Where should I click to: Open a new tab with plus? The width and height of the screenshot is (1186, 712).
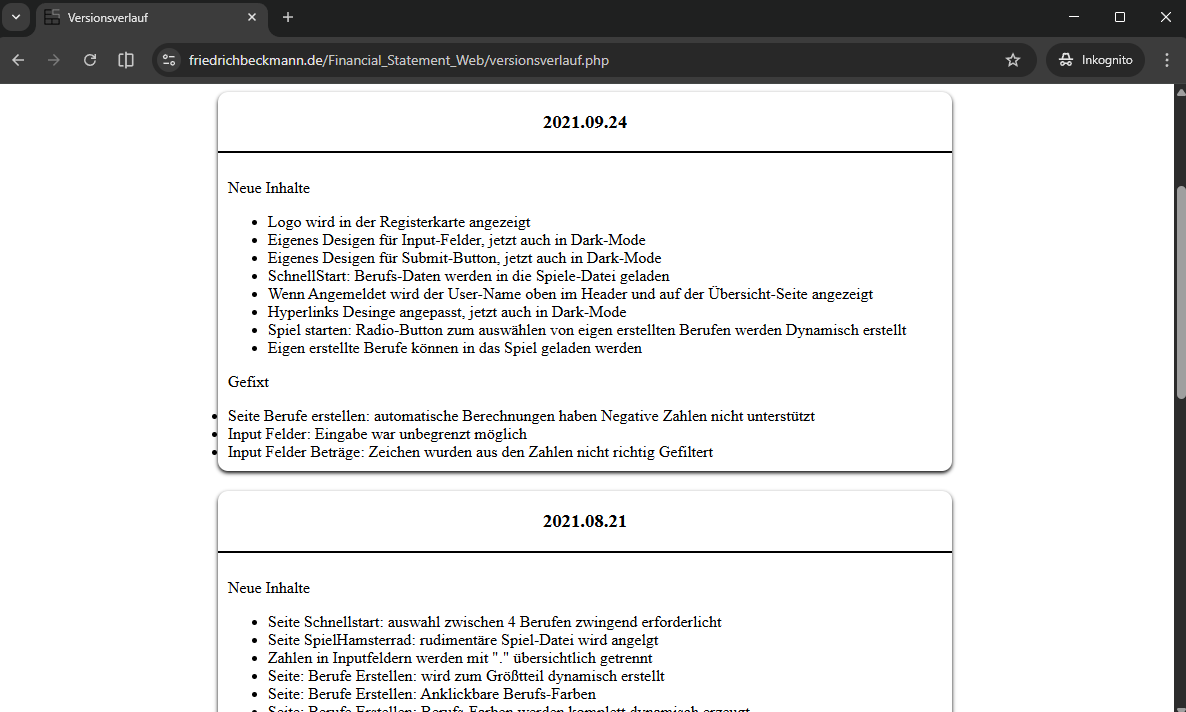pyautogui.click(x=287, y=17)
